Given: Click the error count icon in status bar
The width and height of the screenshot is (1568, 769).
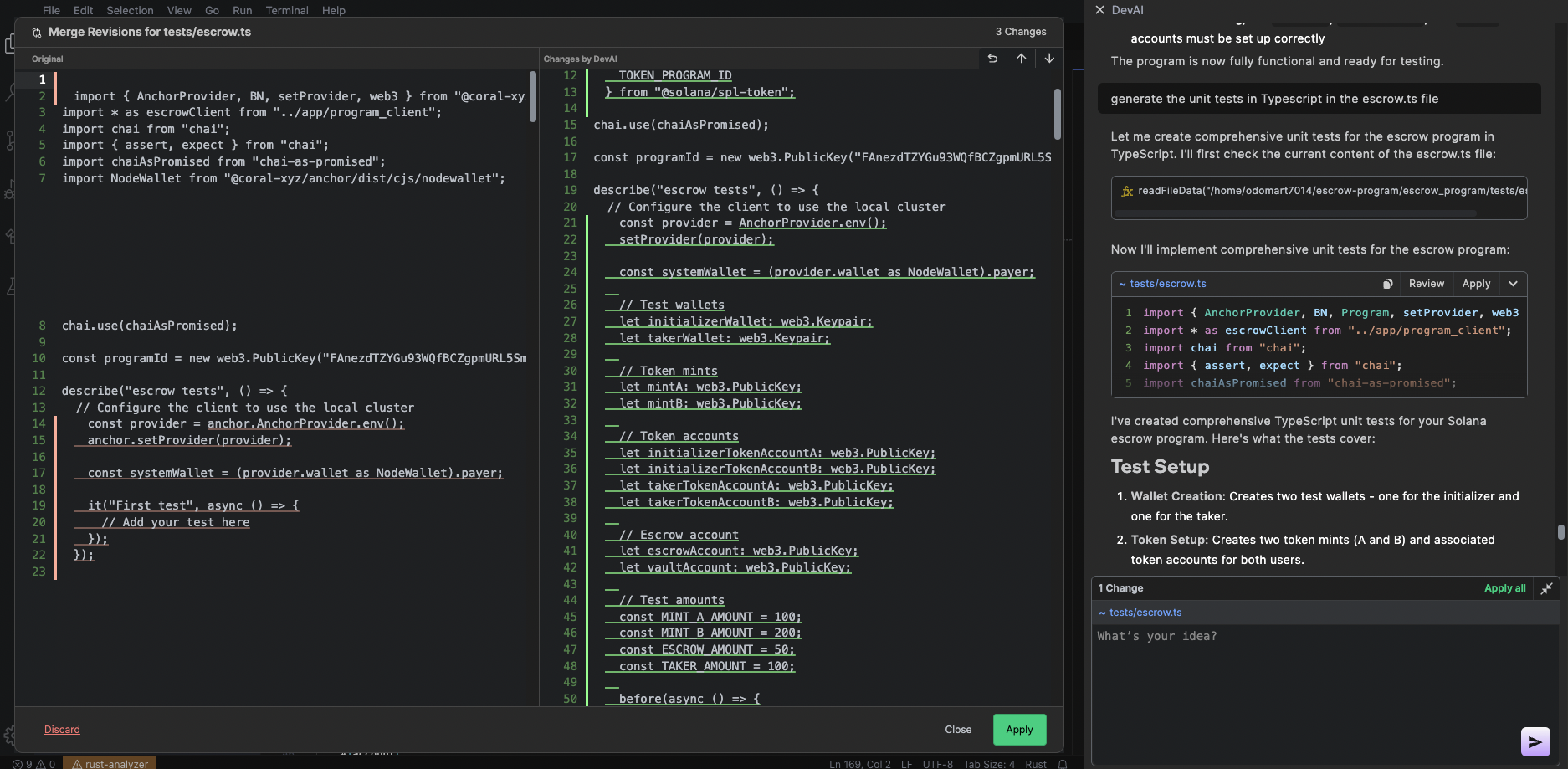Looking at the screenshot, I should [x=18, y=764].
